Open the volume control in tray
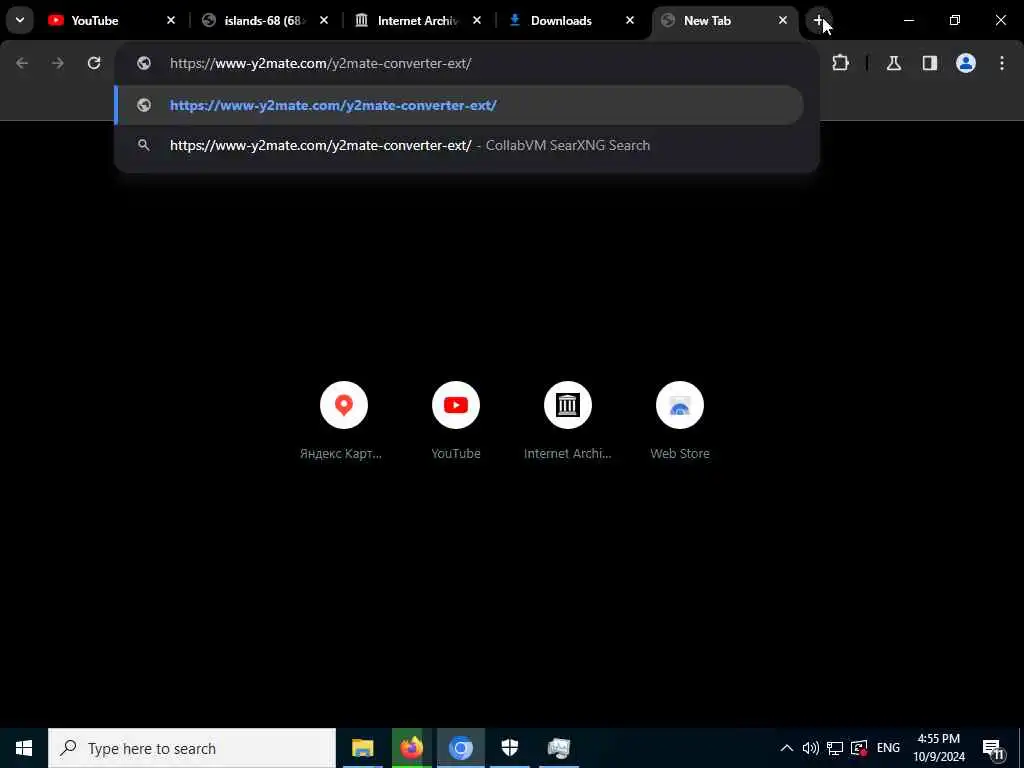1024x768 pixels. (x=810, y=748)
